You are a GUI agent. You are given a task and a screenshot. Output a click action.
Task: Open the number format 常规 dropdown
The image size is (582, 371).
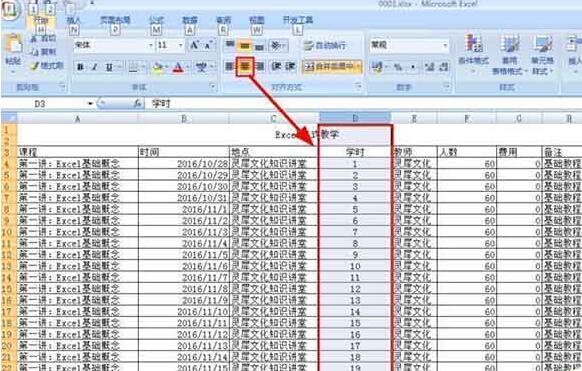[x=445, y=45]
